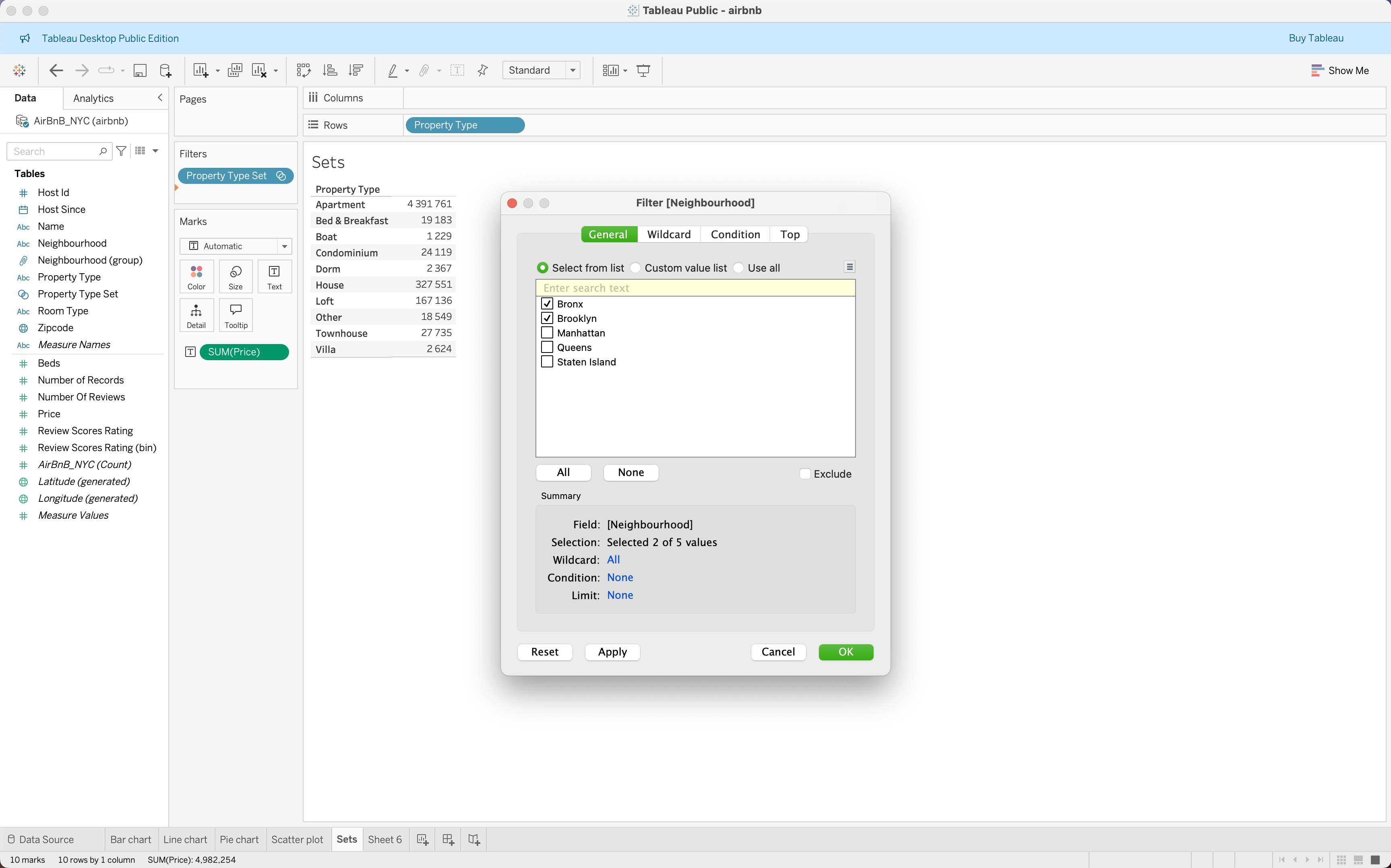Click the Sort Ascending toolbar icon
This screenshot has width=1391, height=868.
pyautogui.click(x=330, y=70)
